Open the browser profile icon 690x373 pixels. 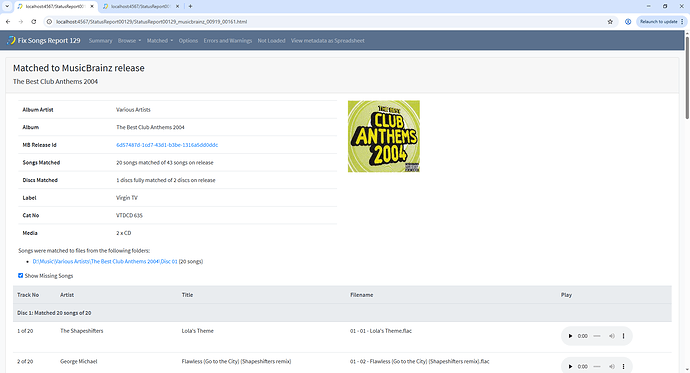coord(628,22)
